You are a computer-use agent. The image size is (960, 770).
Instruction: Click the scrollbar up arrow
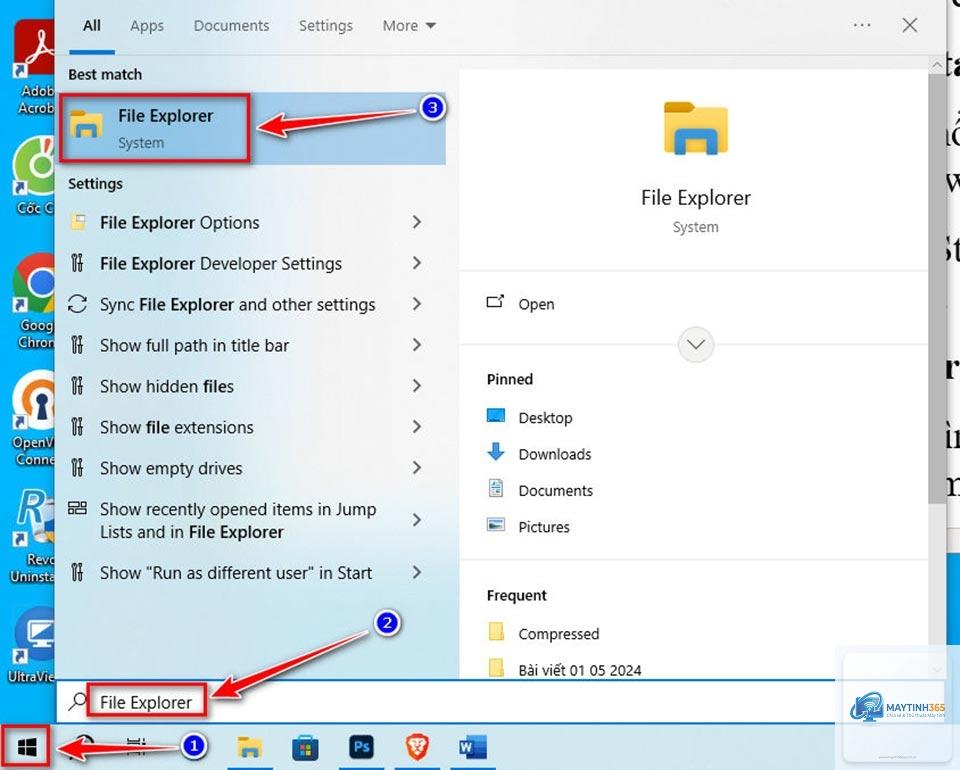pyautogui.click(x=937, y=64)
